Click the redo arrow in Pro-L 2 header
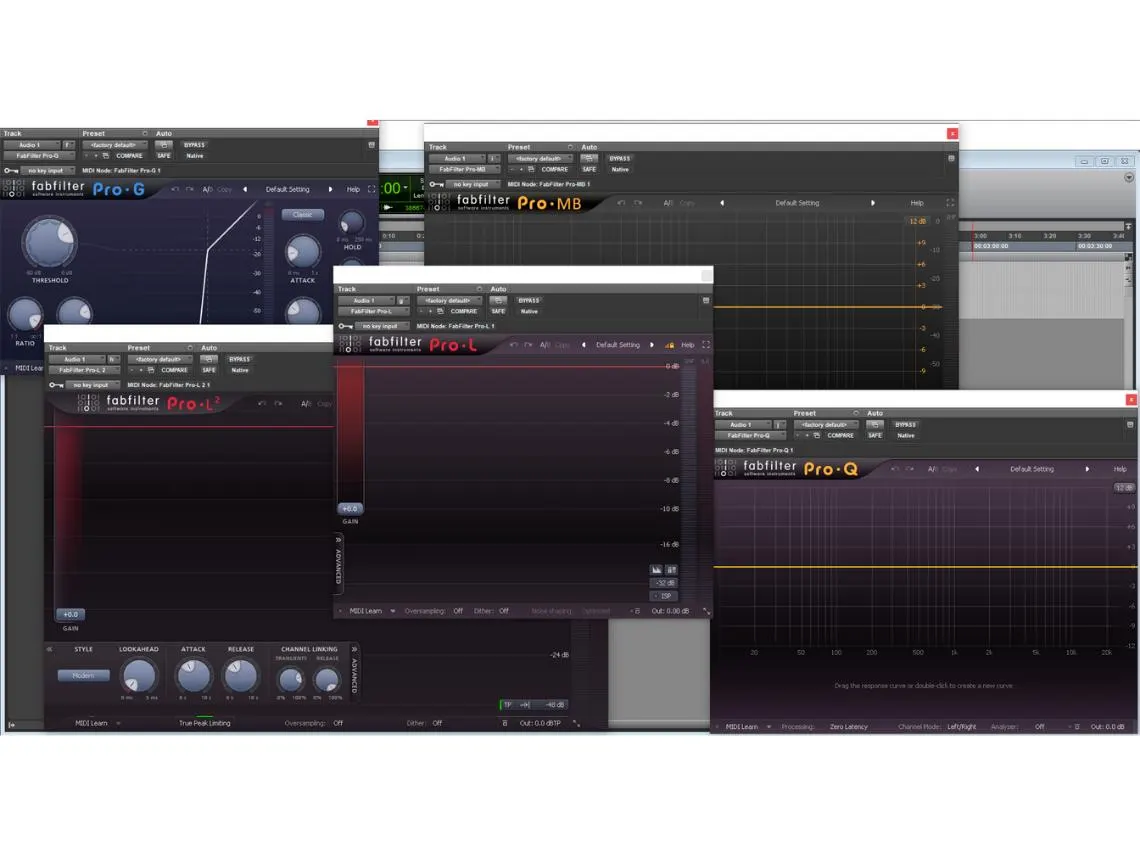Image resolution: width=1140 pixels, height=855 pixels. 278,404
